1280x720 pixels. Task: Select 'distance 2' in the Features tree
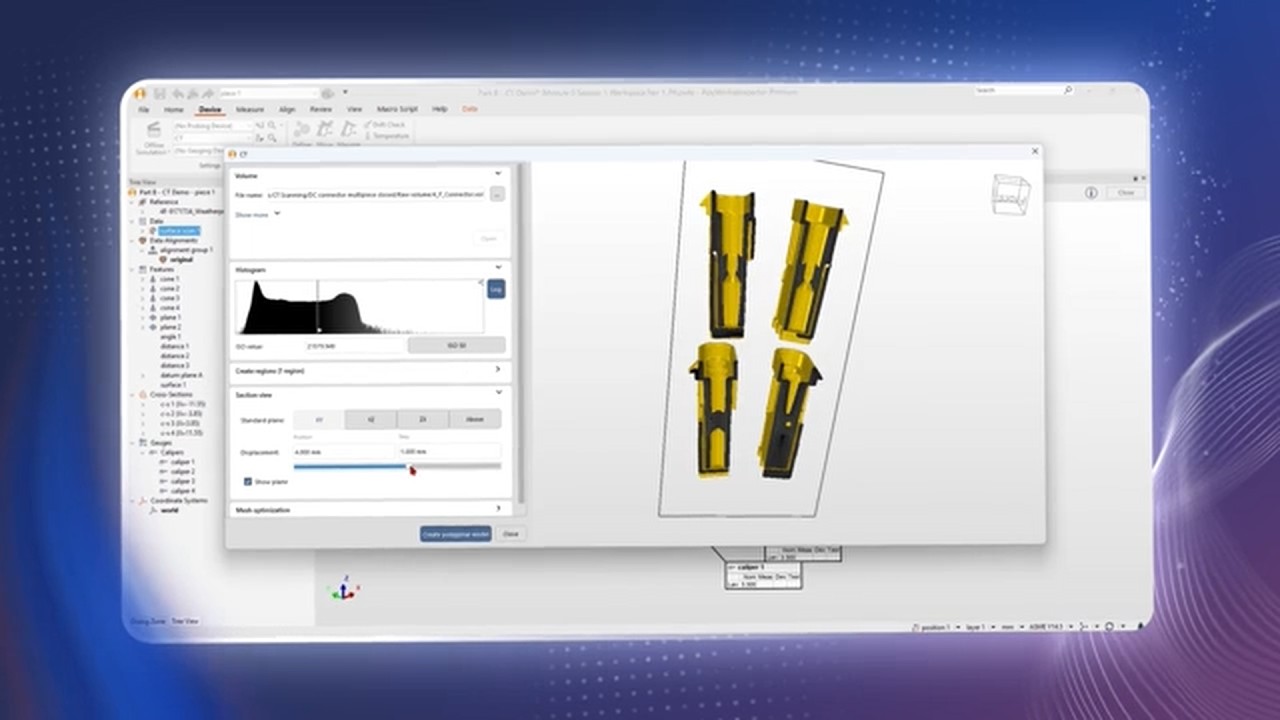tap(174, 356)
